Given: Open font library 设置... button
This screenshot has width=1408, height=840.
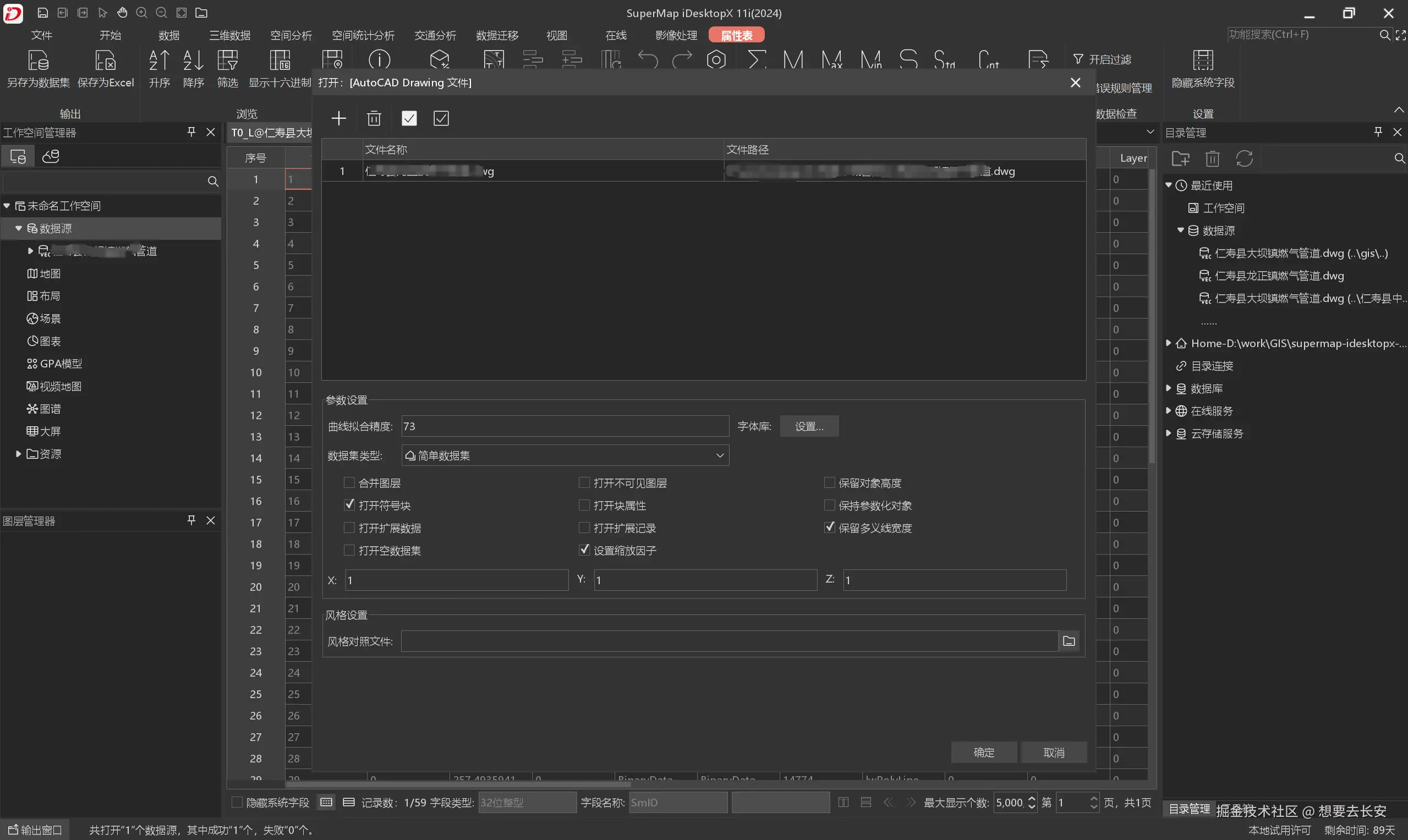Looking at the screenshot, I should pos(809,426).
